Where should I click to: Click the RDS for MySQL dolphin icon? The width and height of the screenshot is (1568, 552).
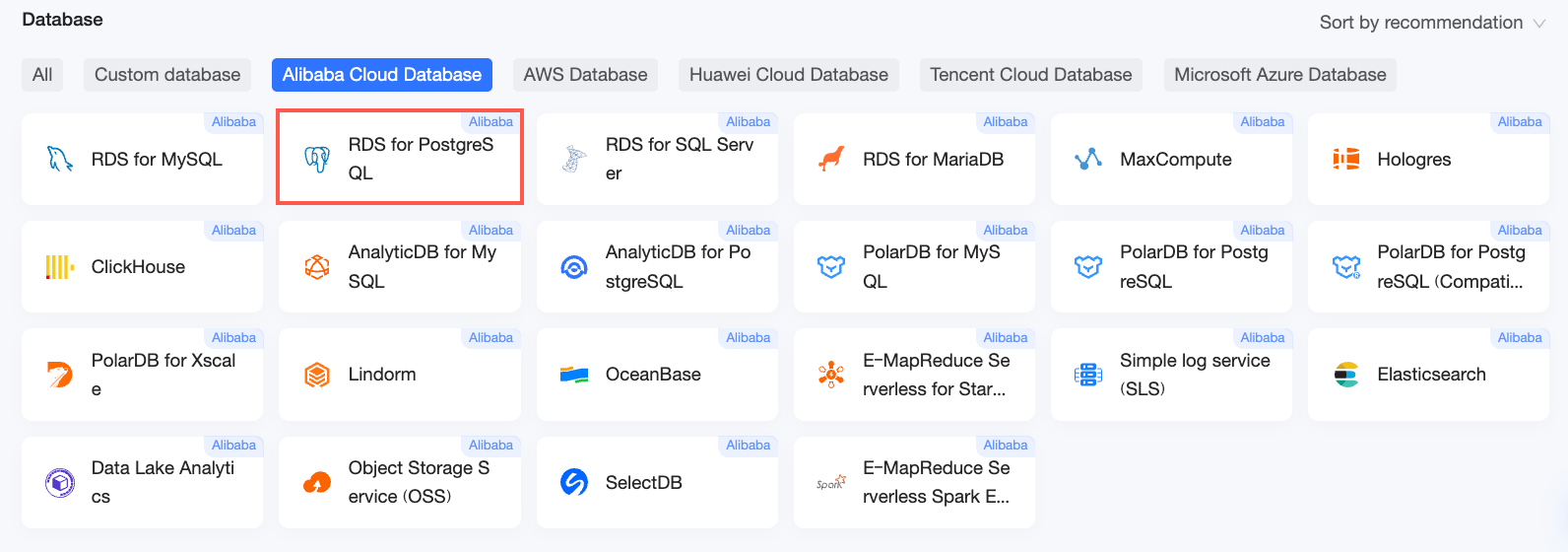(60, 159)
